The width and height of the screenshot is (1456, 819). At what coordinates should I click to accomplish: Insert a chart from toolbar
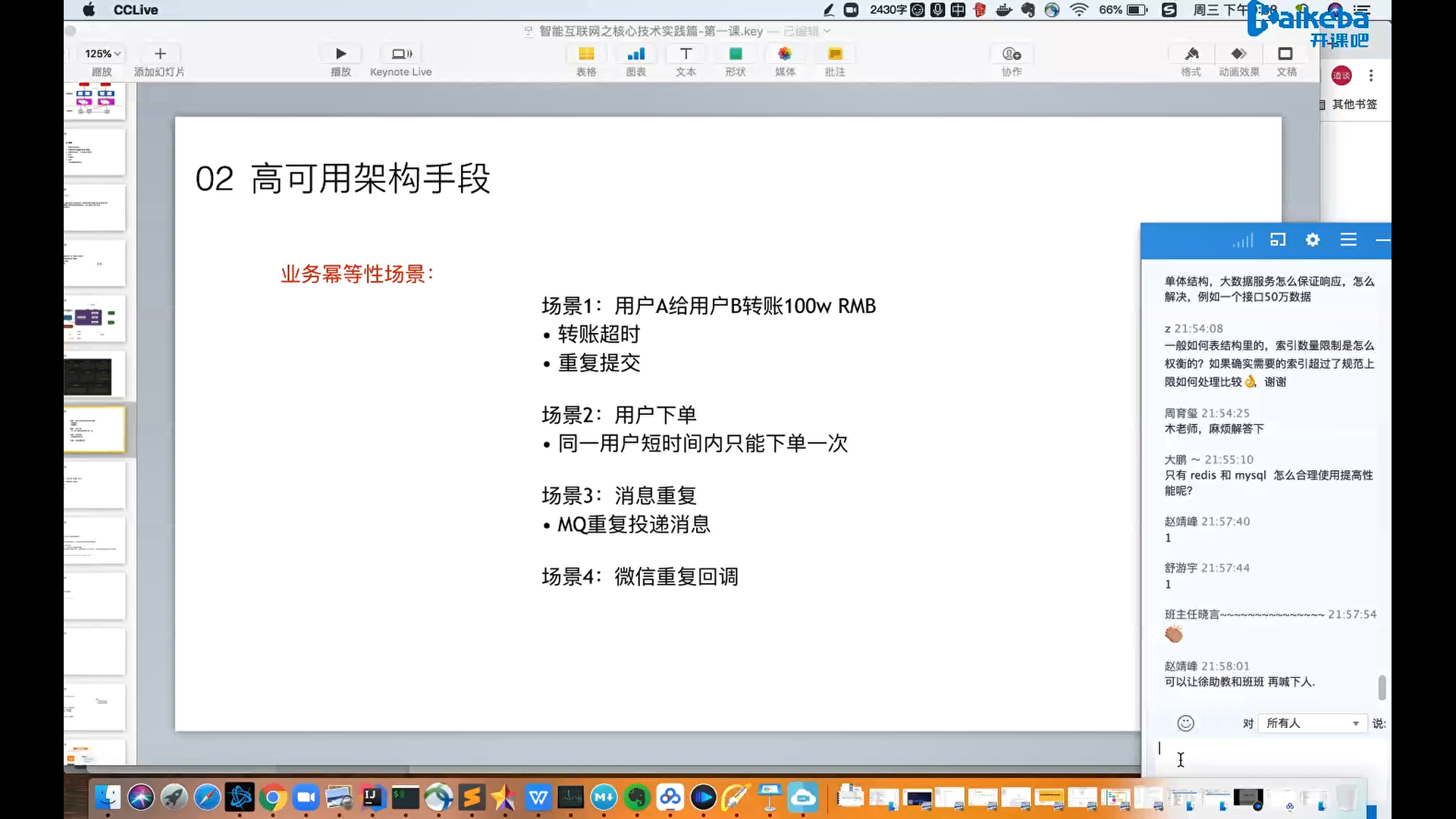coord(635,55)
